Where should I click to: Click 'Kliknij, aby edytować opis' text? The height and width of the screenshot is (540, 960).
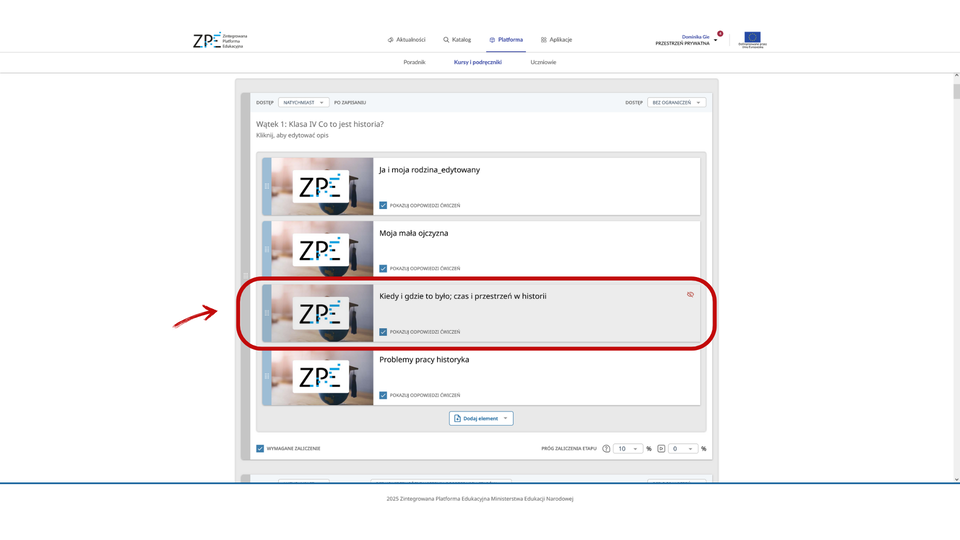pos(292,135)
